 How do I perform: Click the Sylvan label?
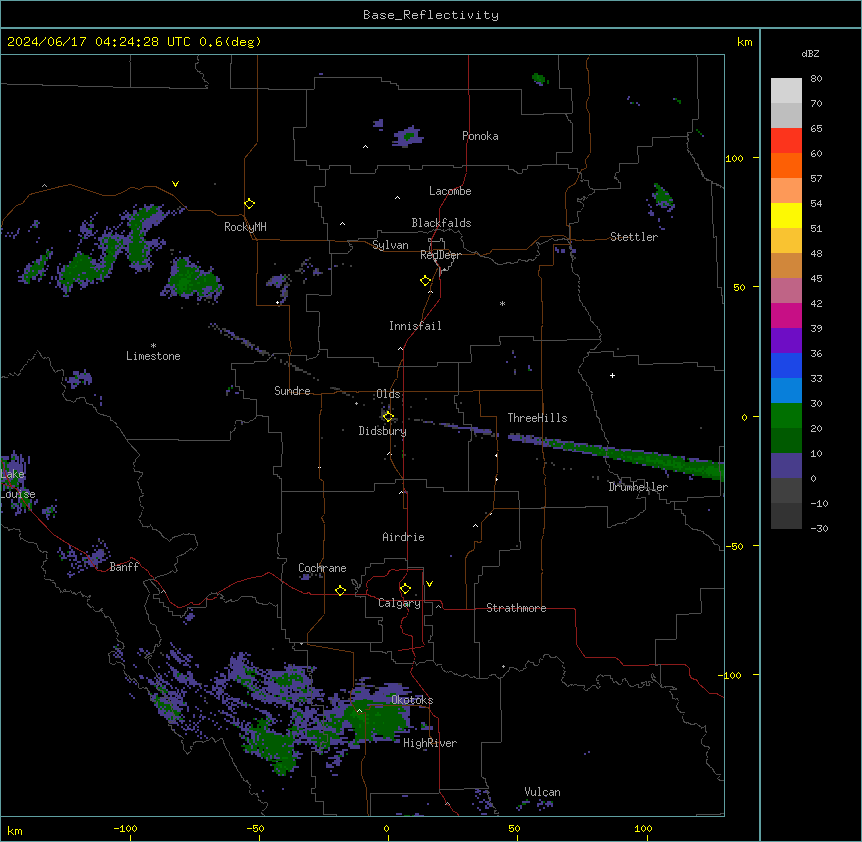pos(390,245)
